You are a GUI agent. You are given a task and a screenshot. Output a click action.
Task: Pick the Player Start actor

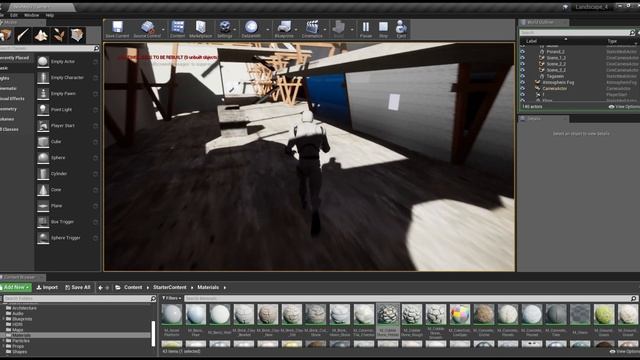pyautogui.click(x=67, y=126)
